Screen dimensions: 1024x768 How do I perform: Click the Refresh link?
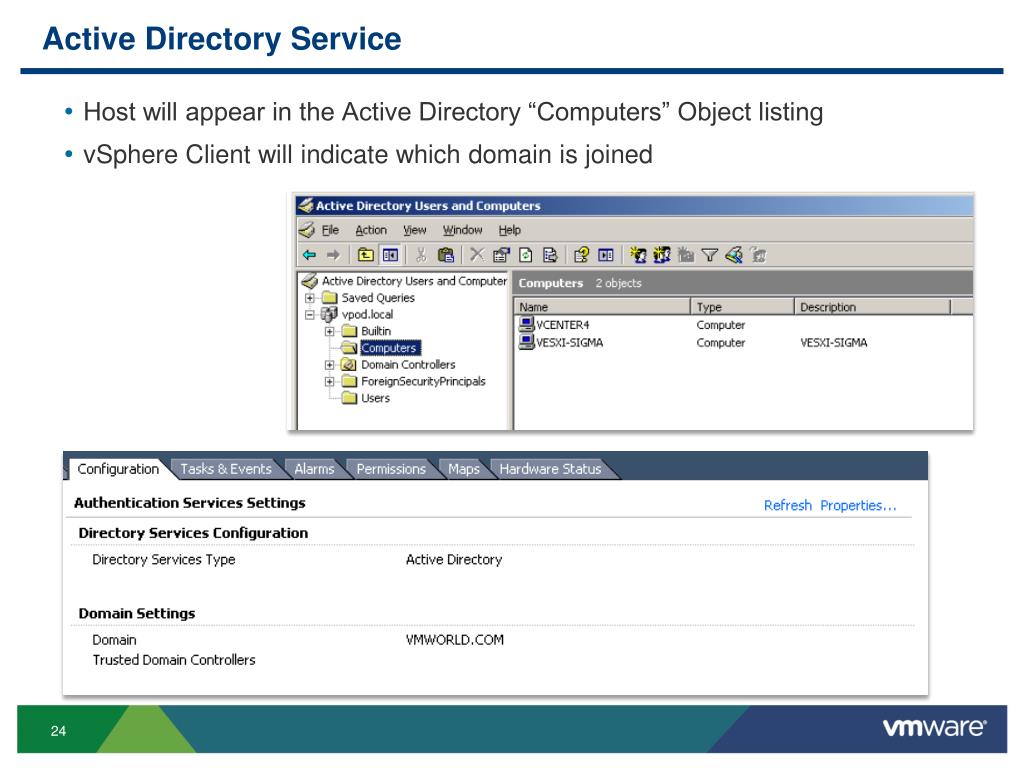tap(788, 505)
